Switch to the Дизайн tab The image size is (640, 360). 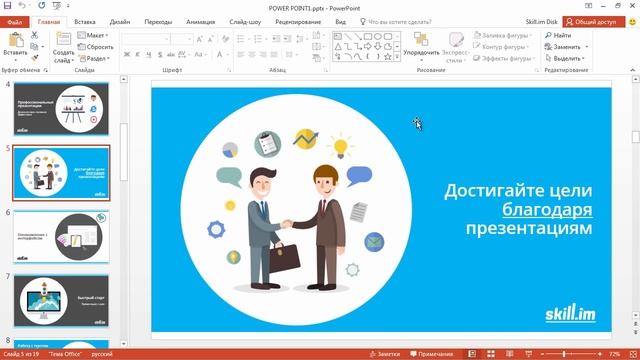pyautogui.click(x=120, y=22)
